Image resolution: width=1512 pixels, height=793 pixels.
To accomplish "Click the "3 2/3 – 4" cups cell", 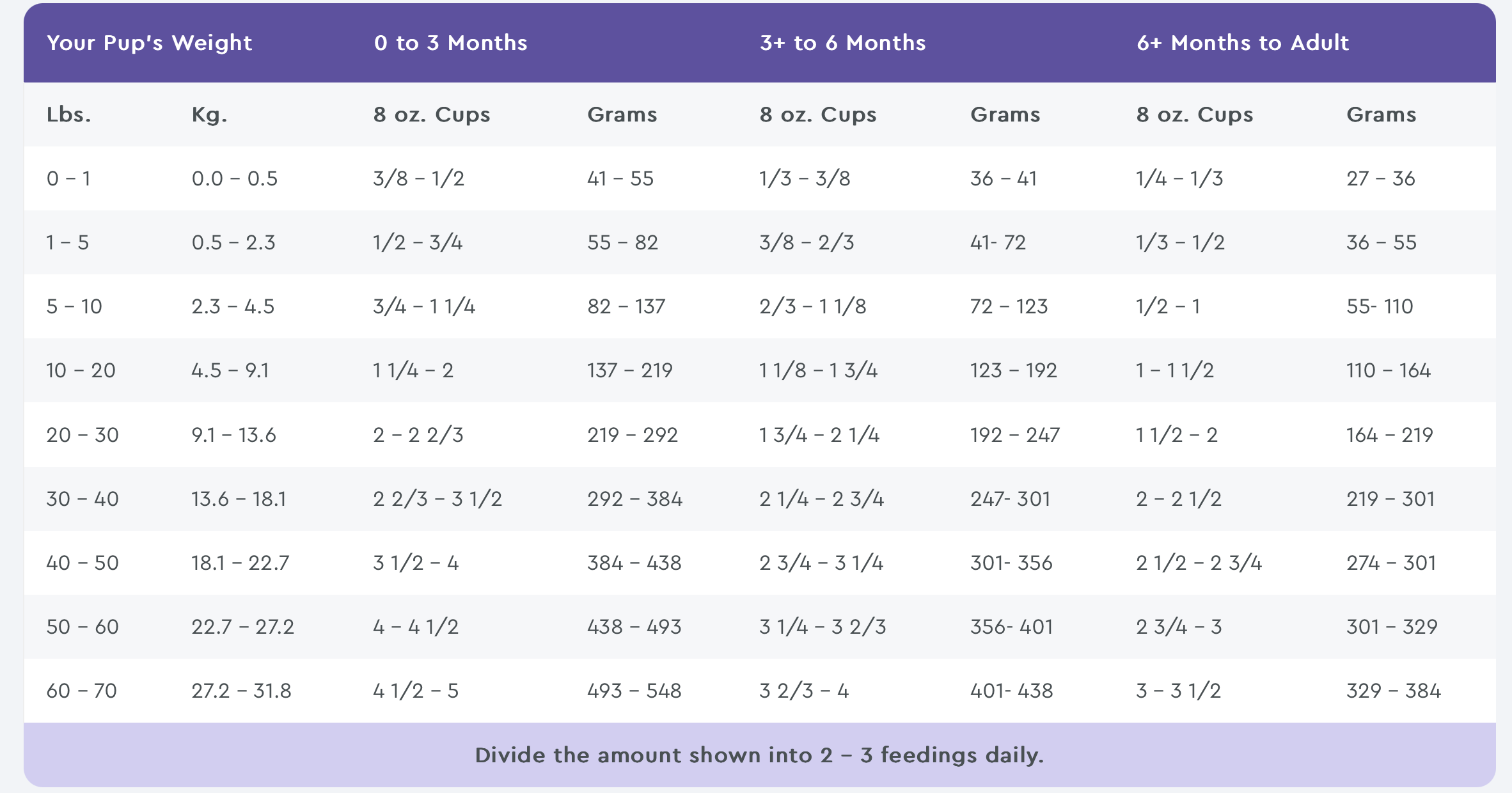I will [x=803, y=691].
